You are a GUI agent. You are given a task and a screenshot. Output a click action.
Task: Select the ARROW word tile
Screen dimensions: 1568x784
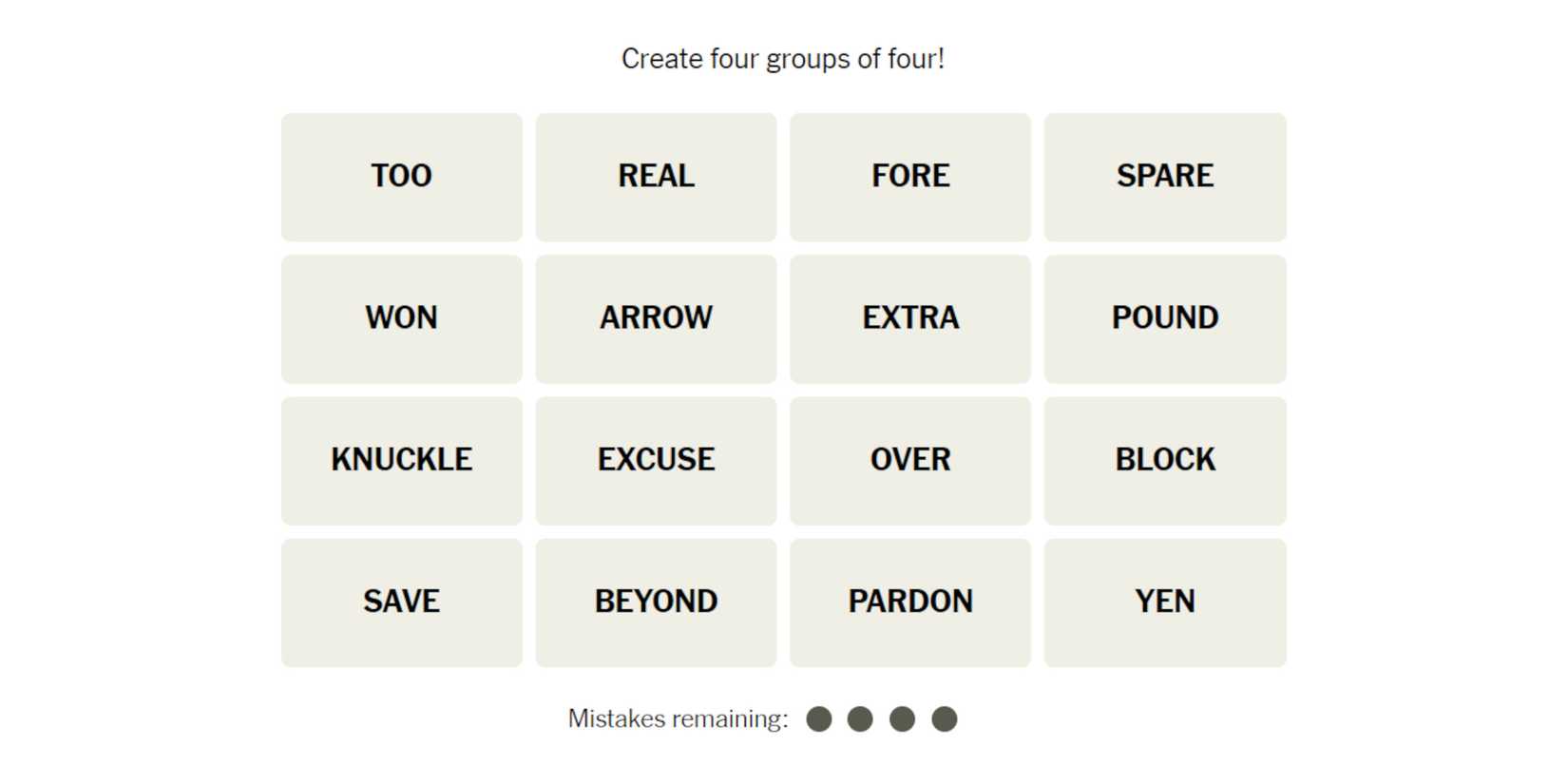656,318
